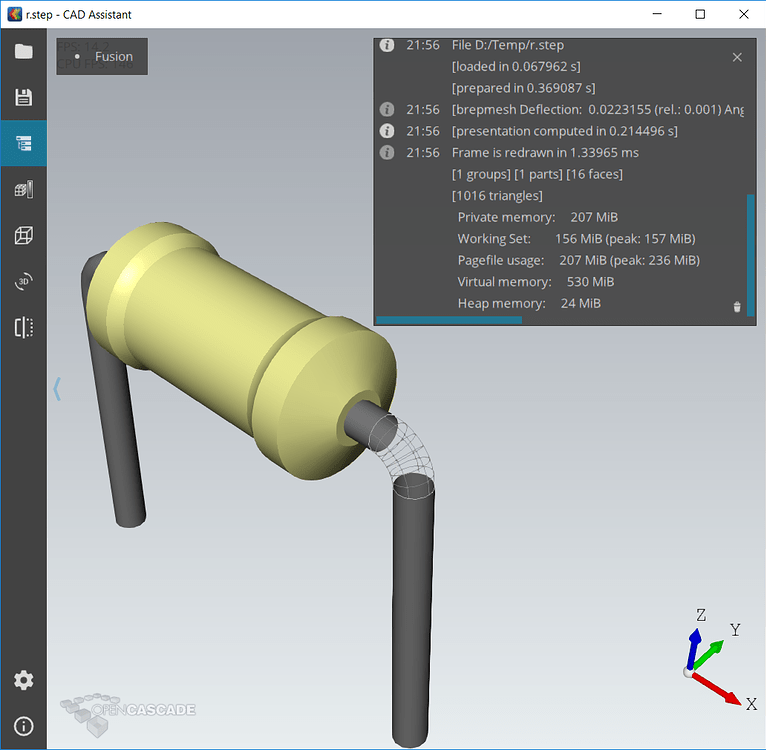Select the wireframe cube view icon
Viewport: 766px width, 750px height.
point(23,235)
